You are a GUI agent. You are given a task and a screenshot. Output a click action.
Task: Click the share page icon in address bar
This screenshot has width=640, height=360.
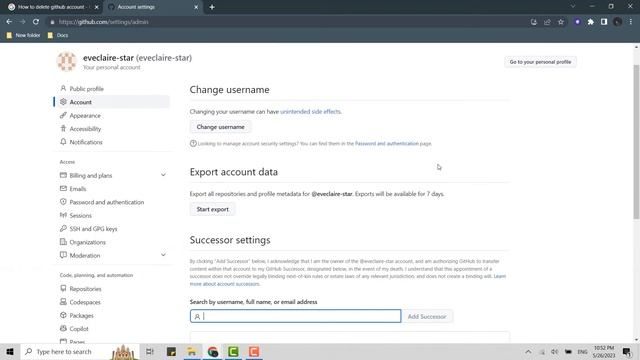[x=547, y=22]
